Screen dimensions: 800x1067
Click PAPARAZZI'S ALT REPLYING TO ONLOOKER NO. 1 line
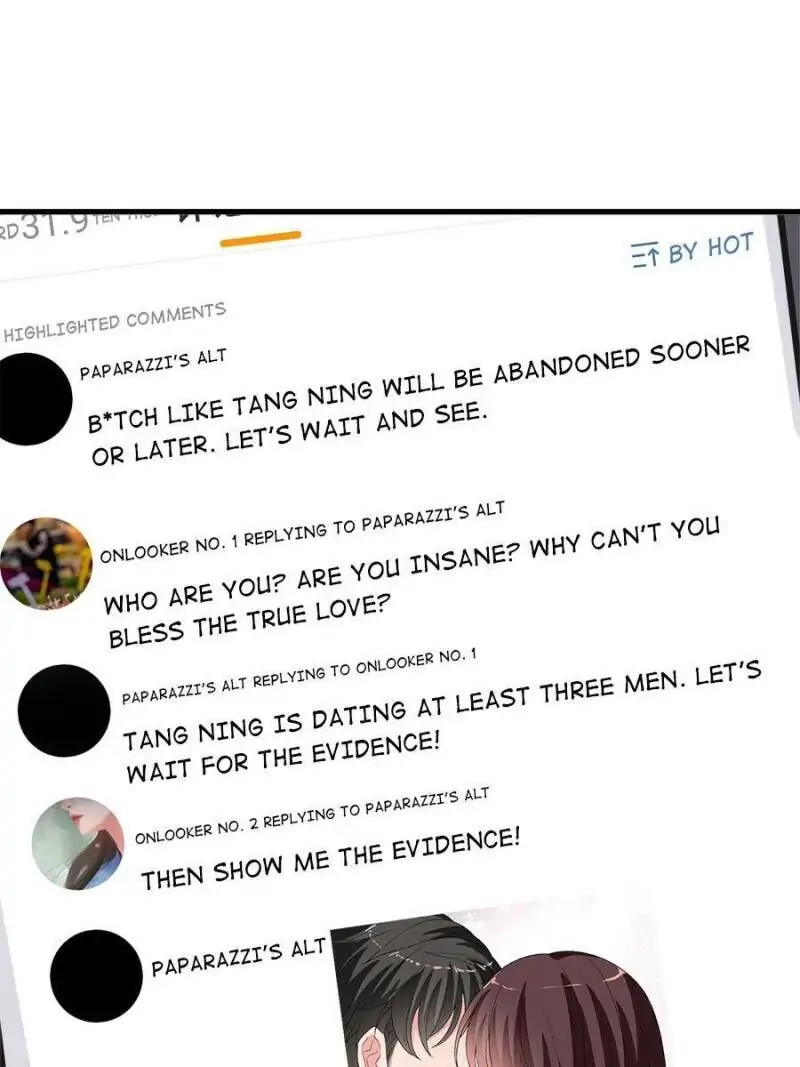click(299, 676)
